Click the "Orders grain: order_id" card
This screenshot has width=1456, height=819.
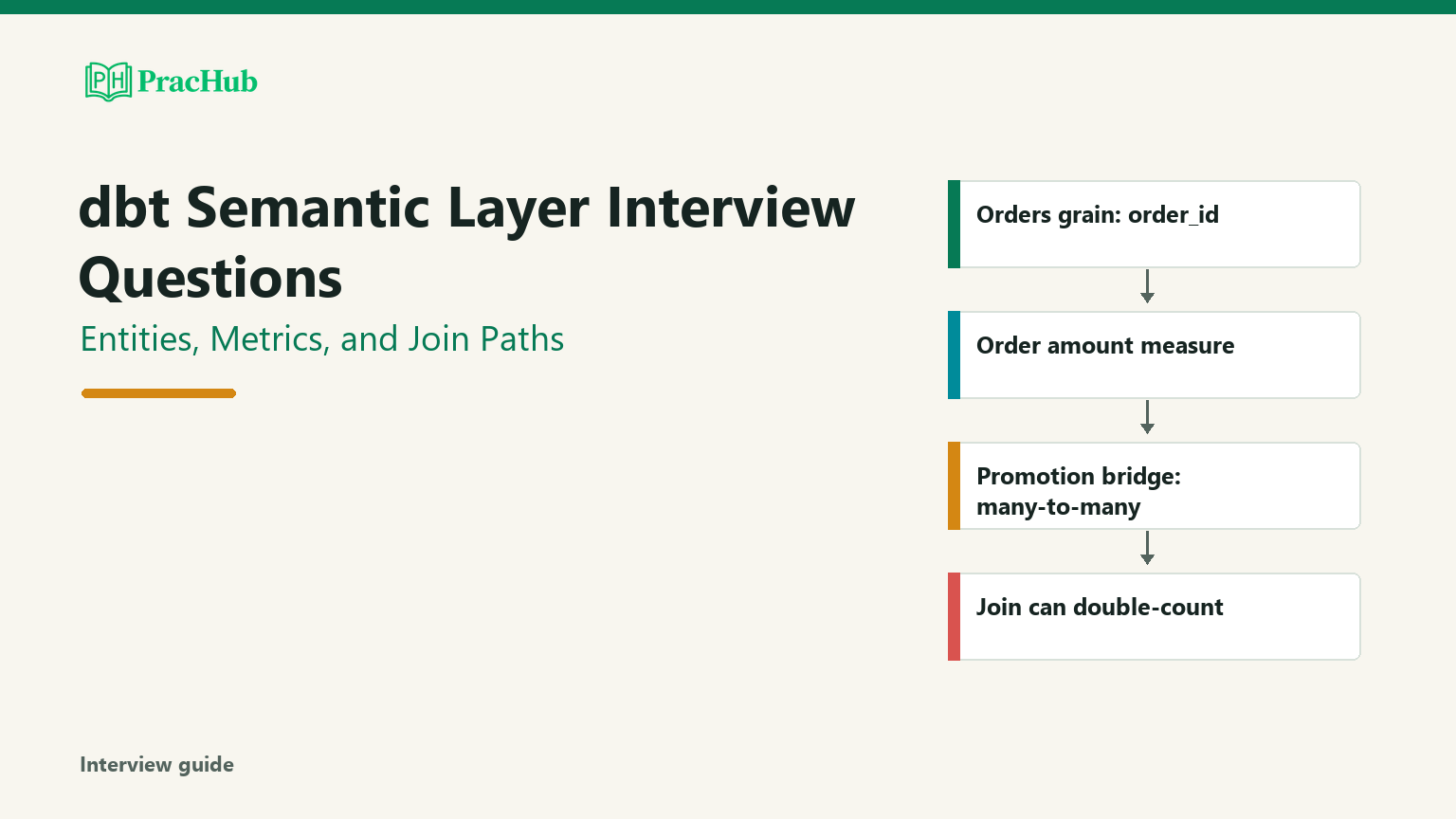(x=1155, y=225)
